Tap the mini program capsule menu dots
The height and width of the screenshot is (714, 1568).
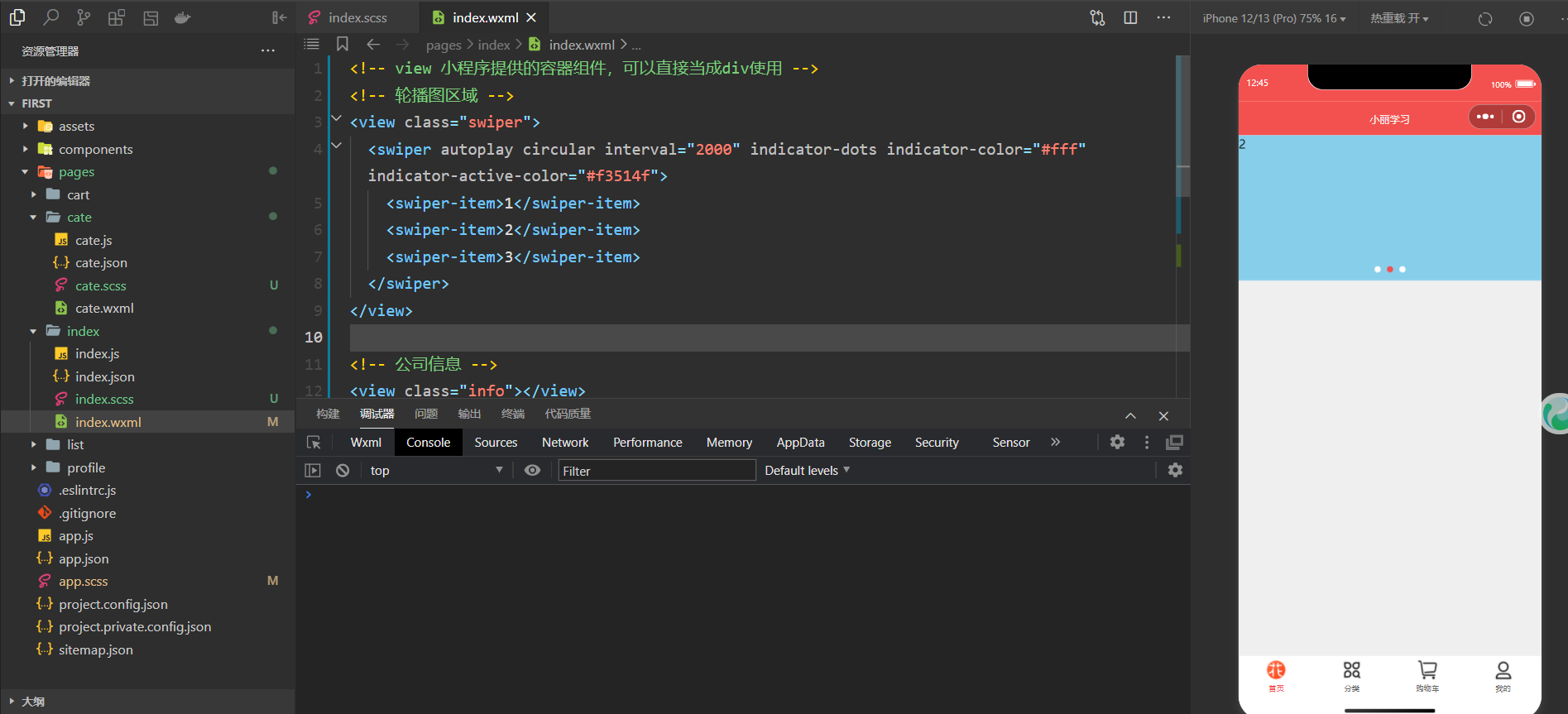pos(1485,117)
